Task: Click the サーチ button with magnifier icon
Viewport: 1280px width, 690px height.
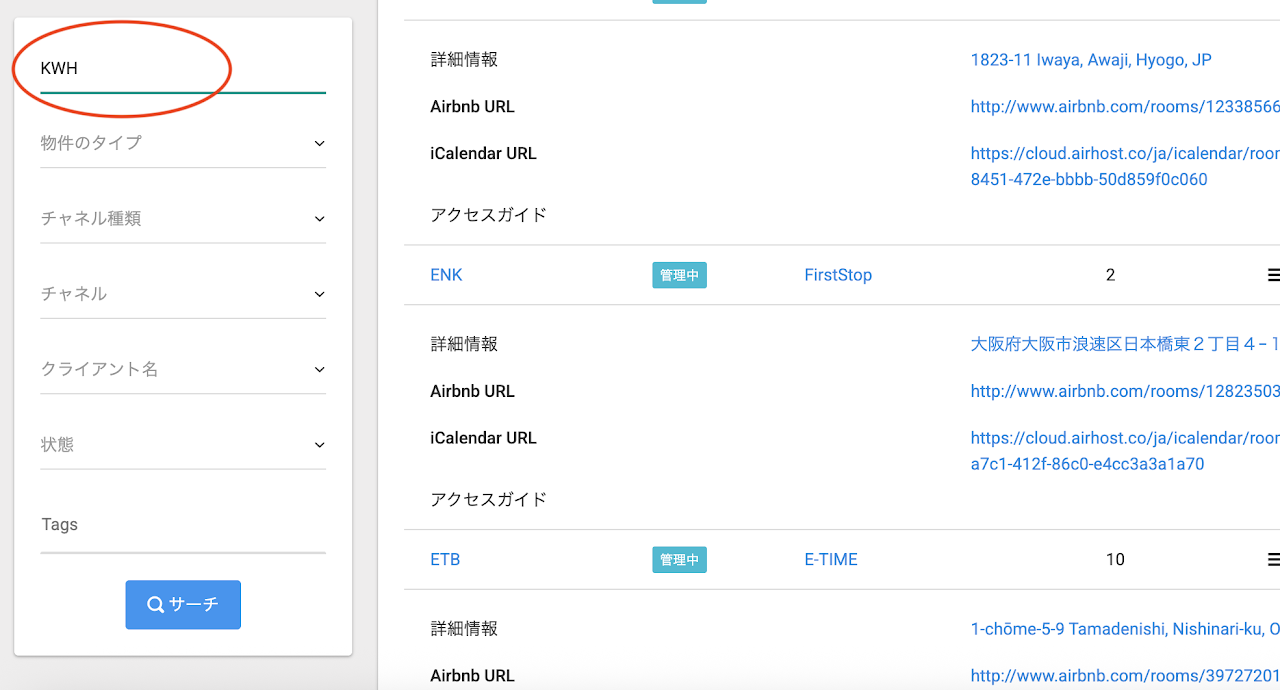Action: click(x=183, y=605)
